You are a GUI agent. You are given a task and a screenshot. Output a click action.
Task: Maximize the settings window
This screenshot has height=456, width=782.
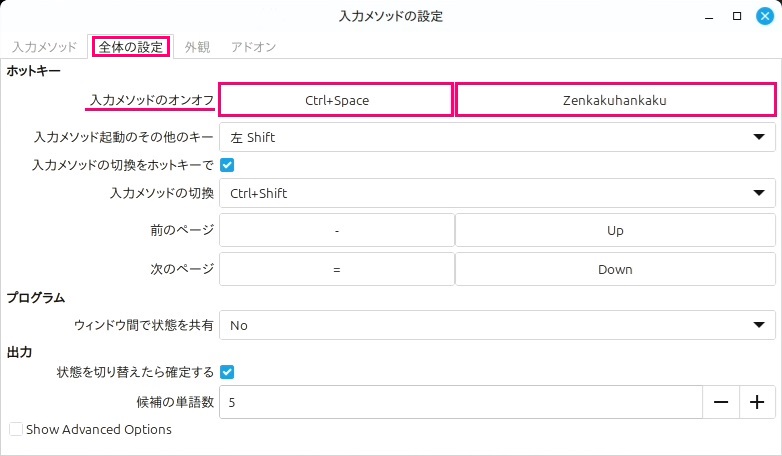736,16
